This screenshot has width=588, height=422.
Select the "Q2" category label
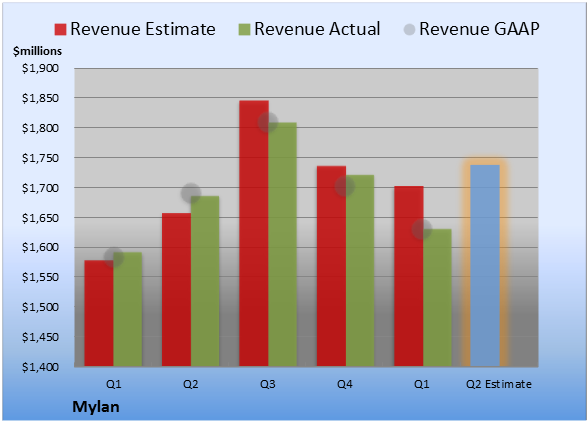[x=190, y=384]
